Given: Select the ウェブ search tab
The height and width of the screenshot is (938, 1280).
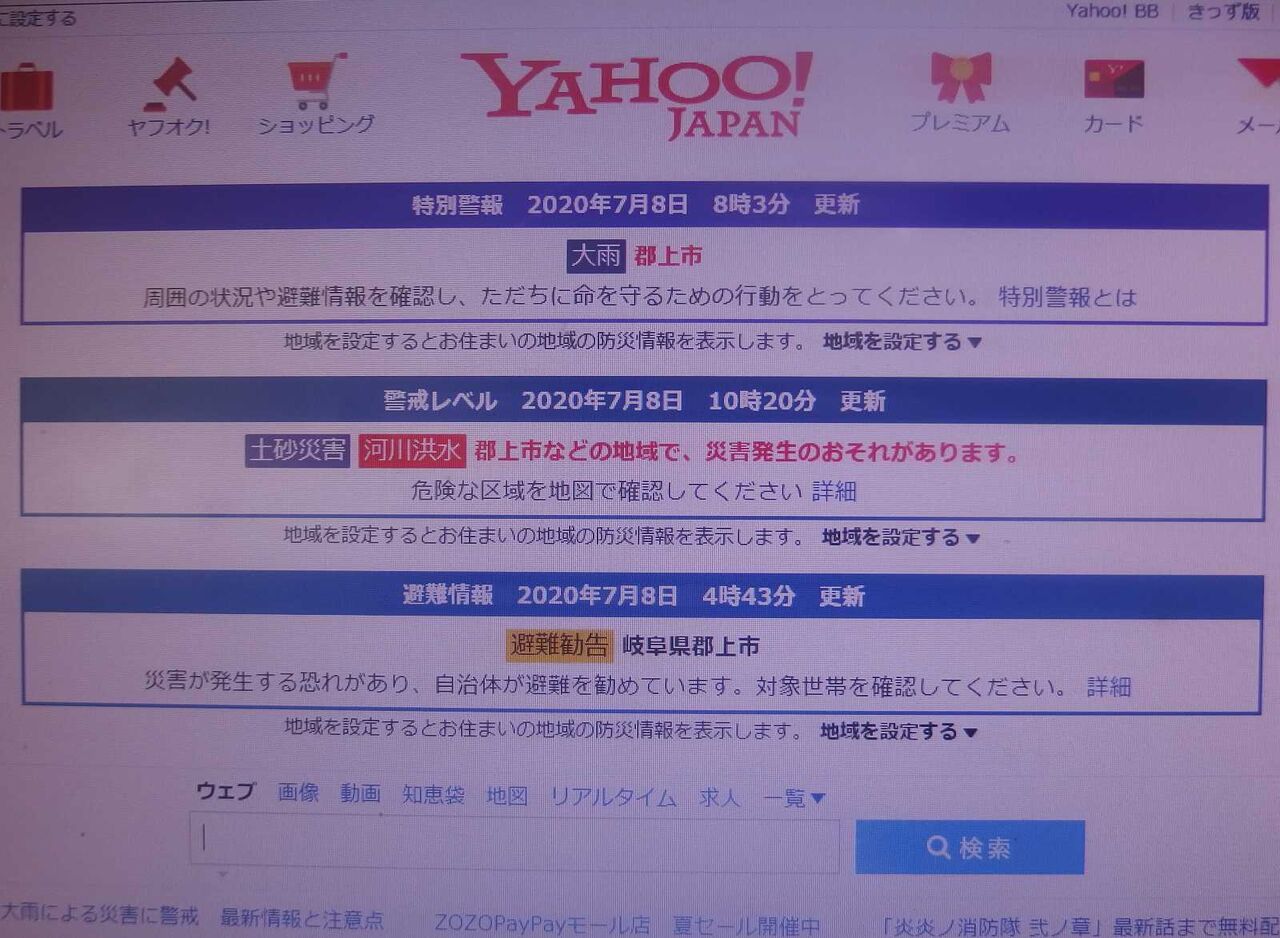Looking at the screenshot, I should (225, 793).
